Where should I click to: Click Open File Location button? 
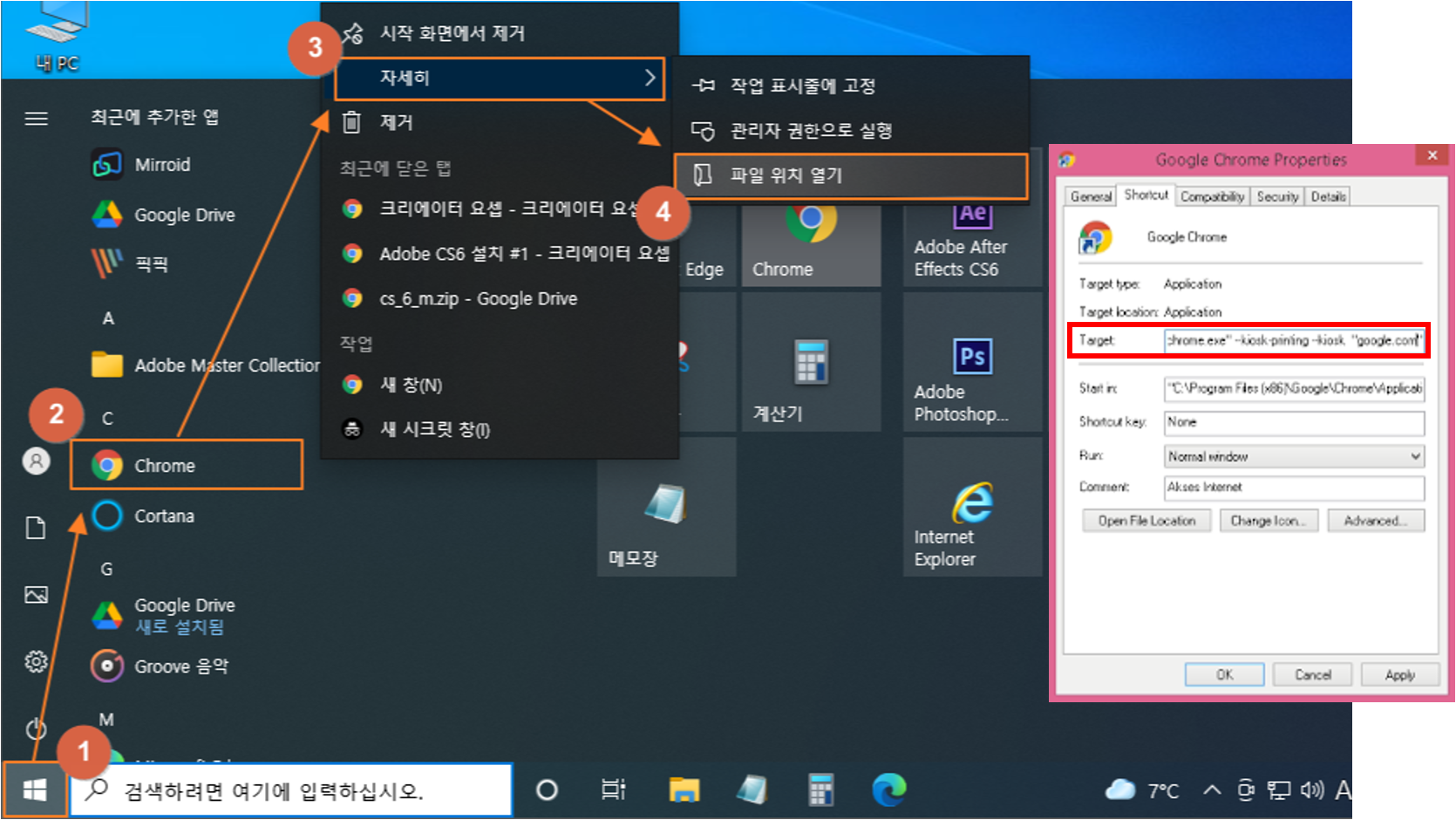pyautogui.click(x=1146, y=521)
